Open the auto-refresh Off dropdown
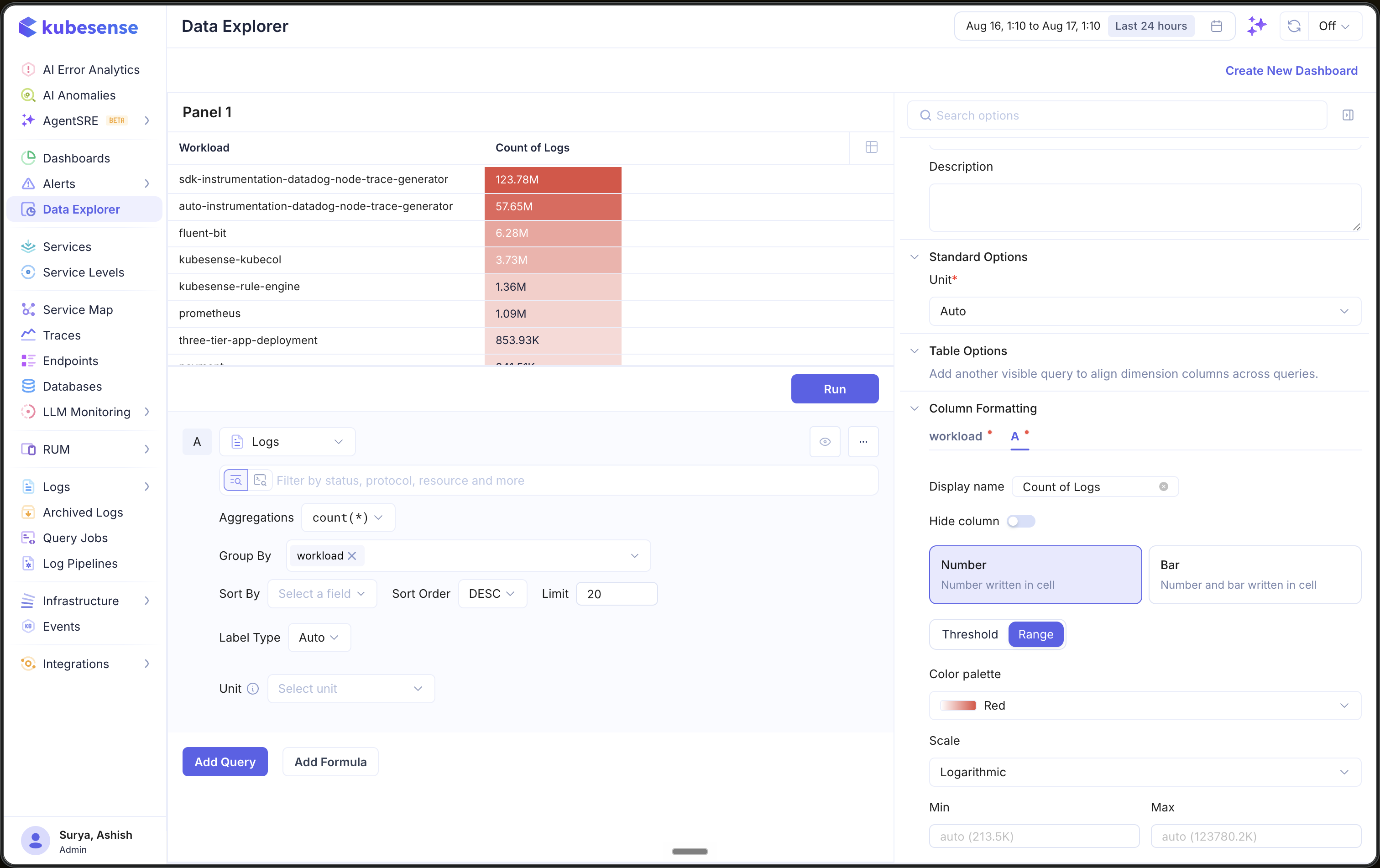 tap(1334, 26)
